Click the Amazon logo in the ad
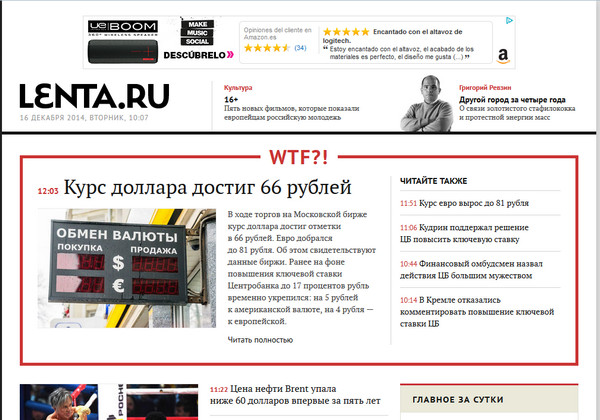This screenshot has height=420, width=600. tap(501, 57)
